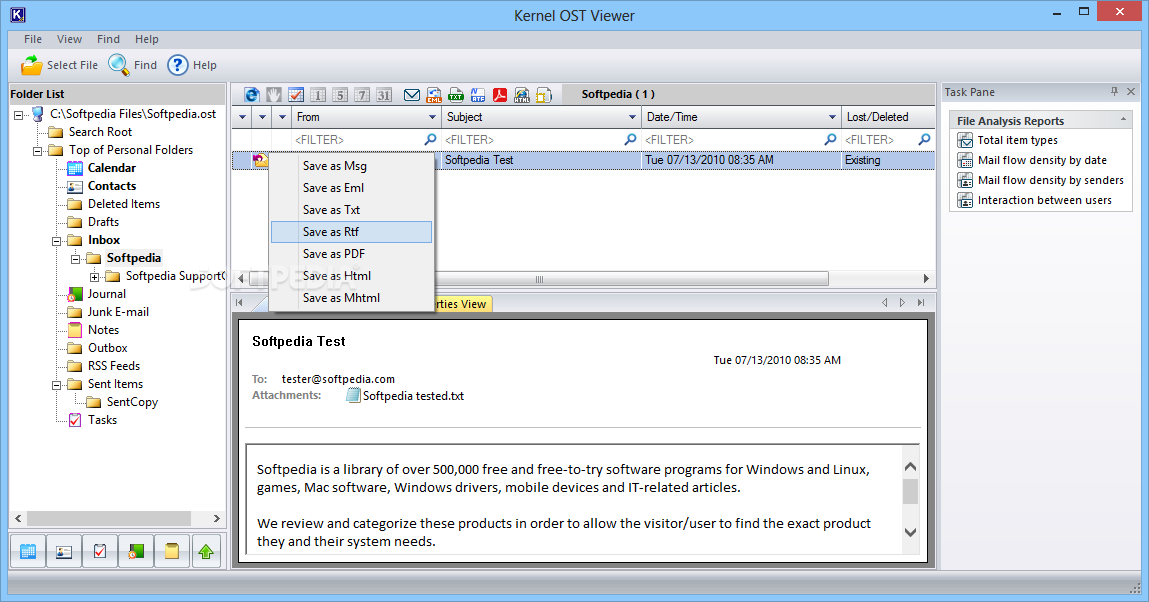The width and height of the screenshot is (1149, 602).
Task: Open the Subject column dropdown arrow
Action: click(632, 117)
